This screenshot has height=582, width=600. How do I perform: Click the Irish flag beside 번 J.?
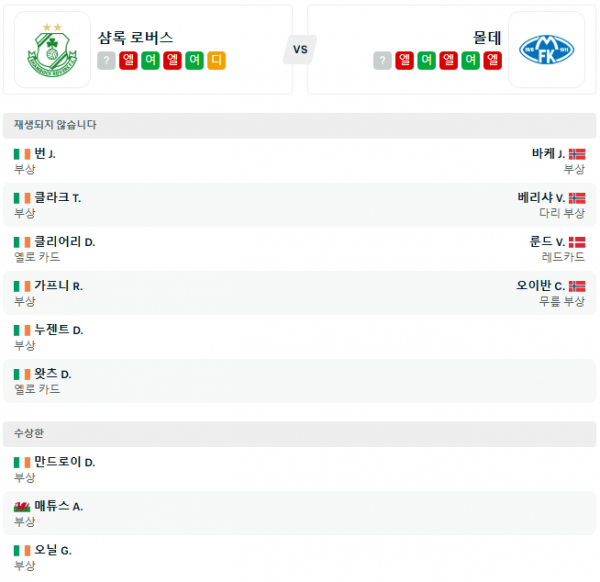pos(22,154)
